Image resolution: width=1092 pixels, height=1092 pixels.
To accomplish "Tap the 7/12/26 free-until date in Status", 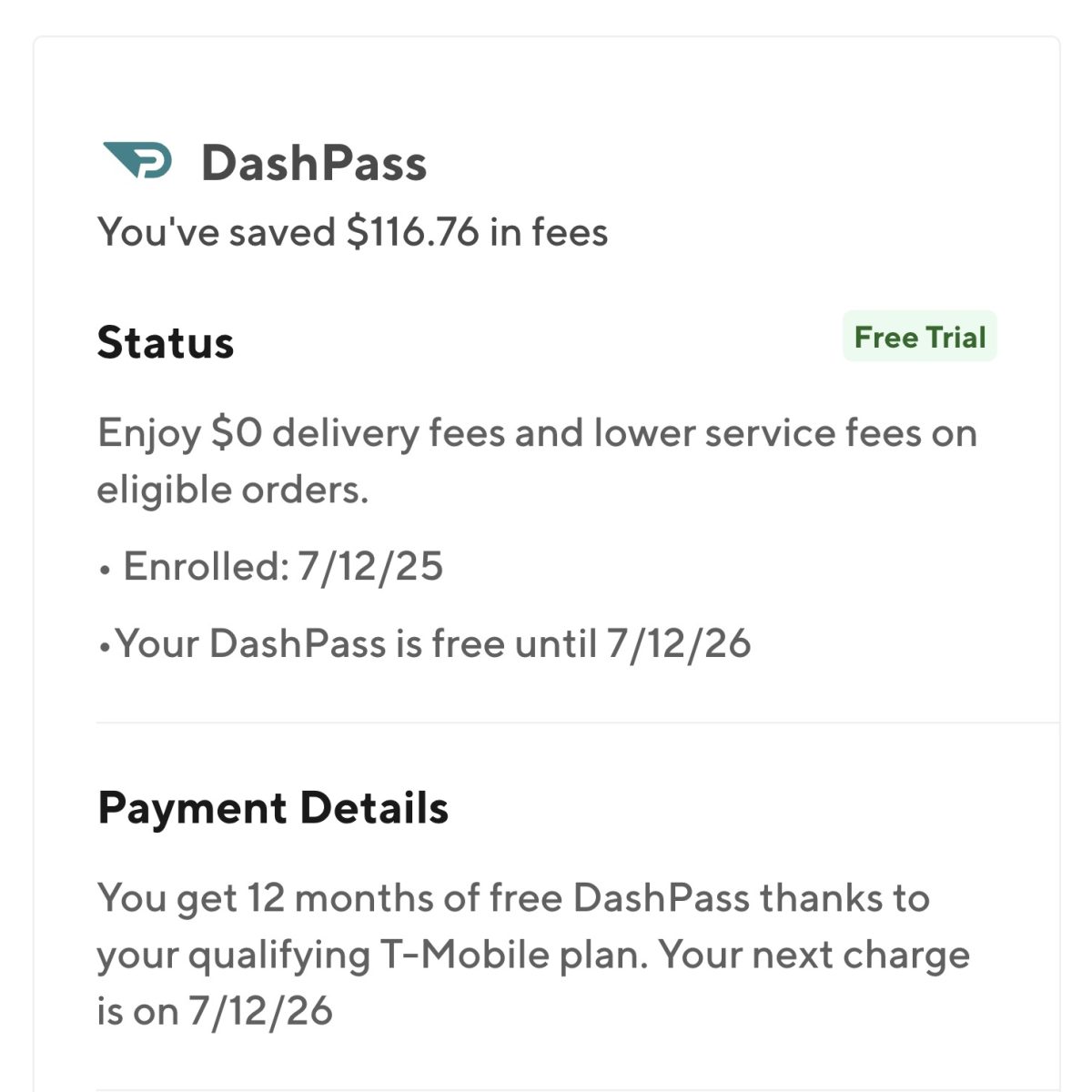I will (679, 643).
